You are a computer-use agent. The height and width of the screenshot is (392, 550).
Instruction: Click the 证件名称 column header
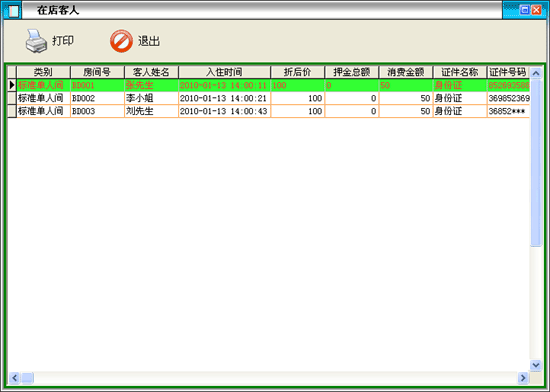click(x=460, y=72)
